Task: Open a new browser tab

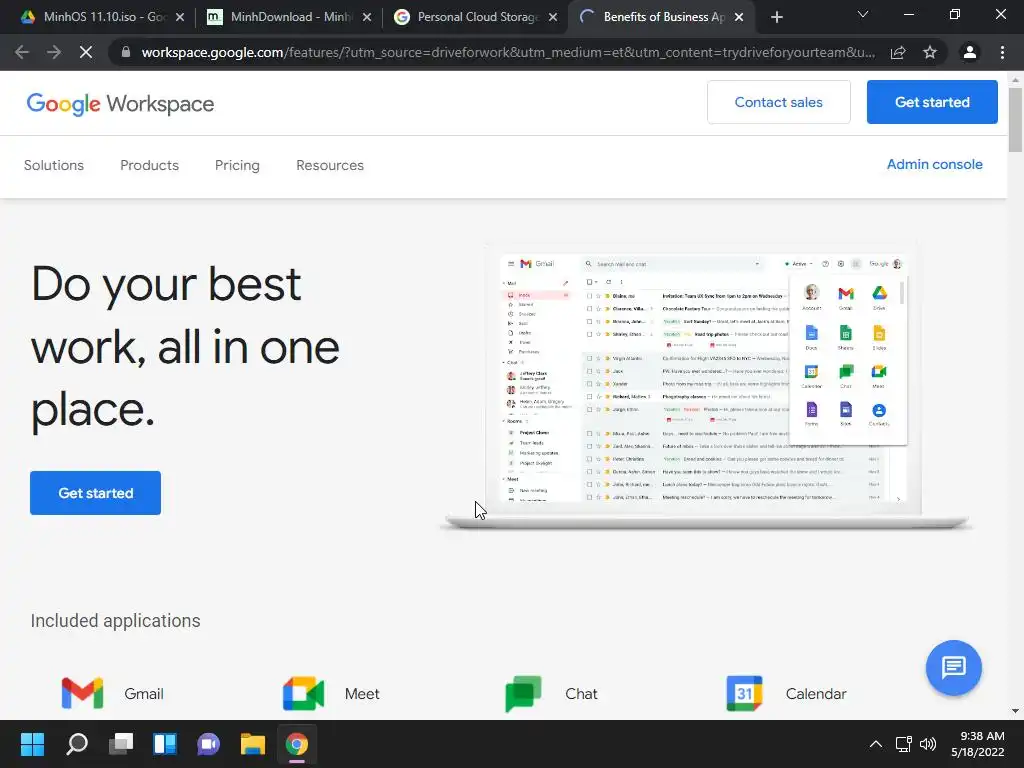Action: [776, 17]
